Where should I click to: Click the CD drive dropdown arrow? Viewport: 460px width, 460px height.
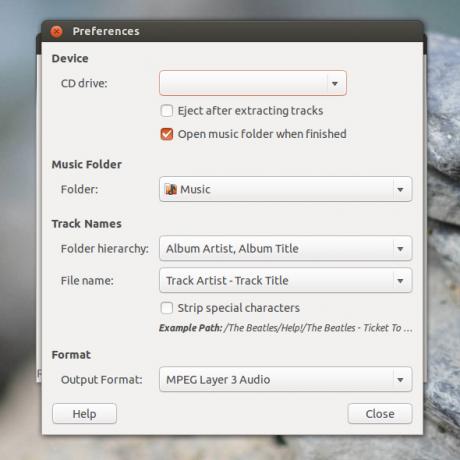(335, 83)
